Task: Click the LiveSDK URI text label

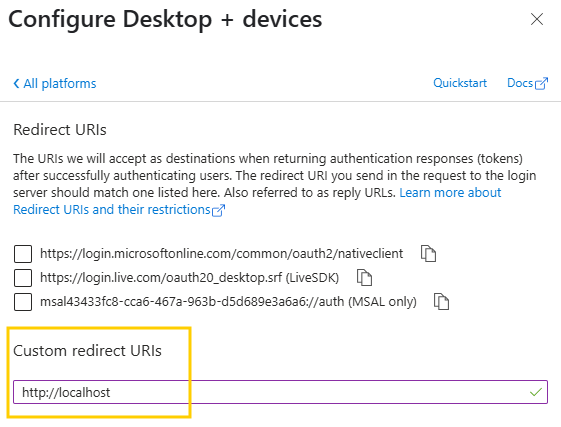Action: 189,278
